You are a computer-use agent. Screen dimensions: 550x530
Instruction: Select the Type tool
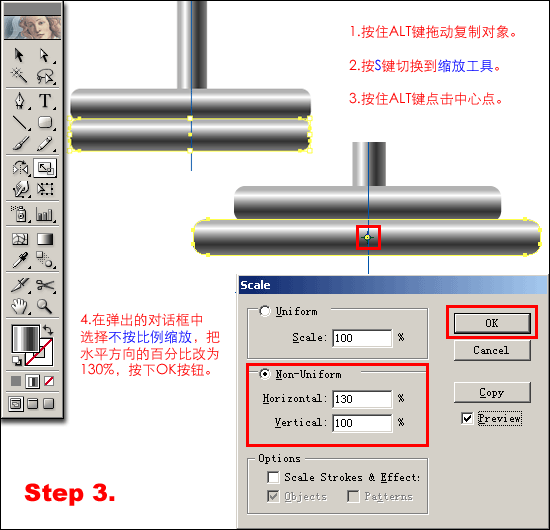coord(45,100)
